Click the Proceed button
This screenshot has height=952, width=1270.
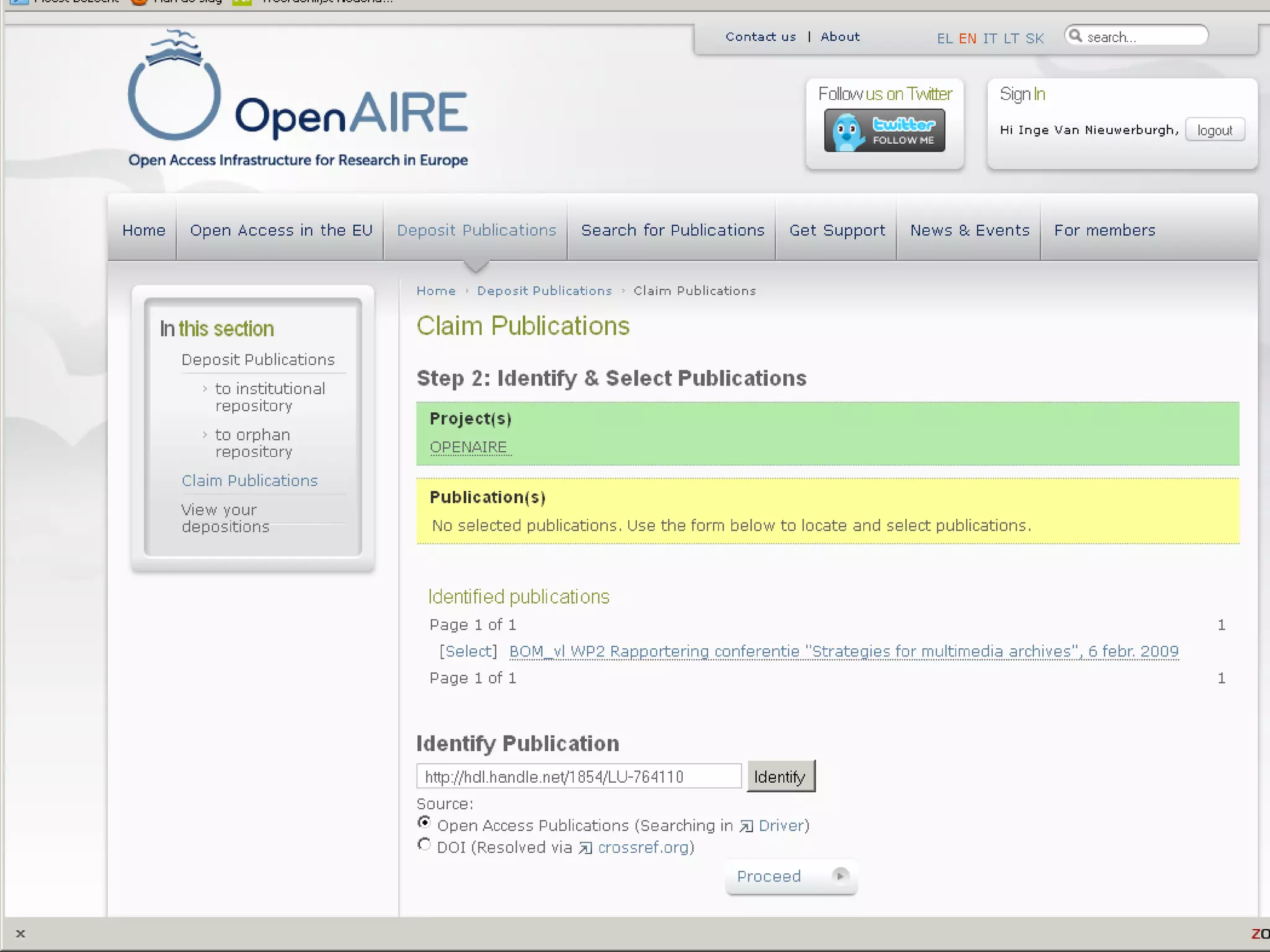[791, 876]
